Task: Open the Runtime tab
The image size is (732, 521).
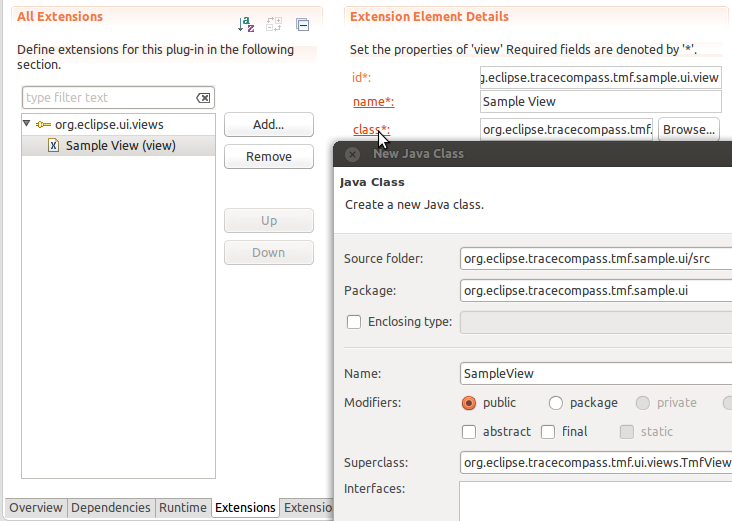Action: tap(183, 508)
